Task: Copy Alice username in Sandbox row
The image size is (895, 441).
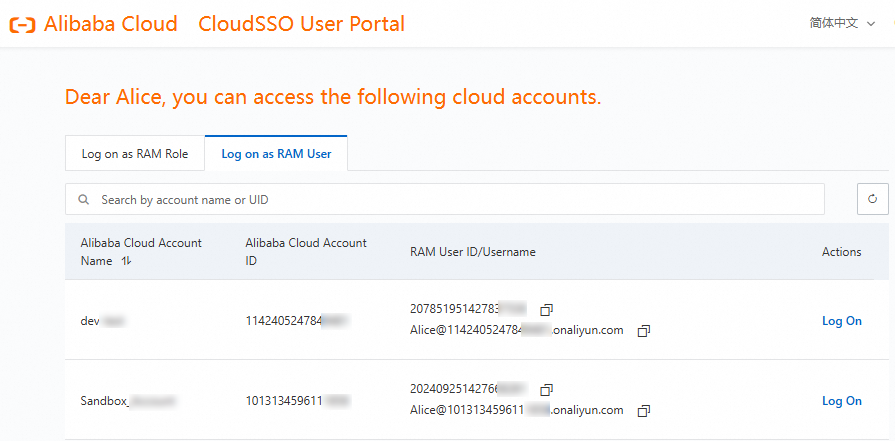Action: click(x=644, y=411)
